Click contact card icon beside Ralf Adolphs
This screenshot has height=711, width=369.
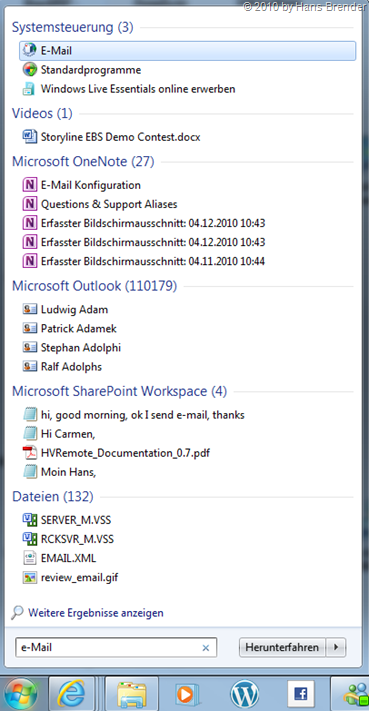pyautogui.click(x=29, y=366)
